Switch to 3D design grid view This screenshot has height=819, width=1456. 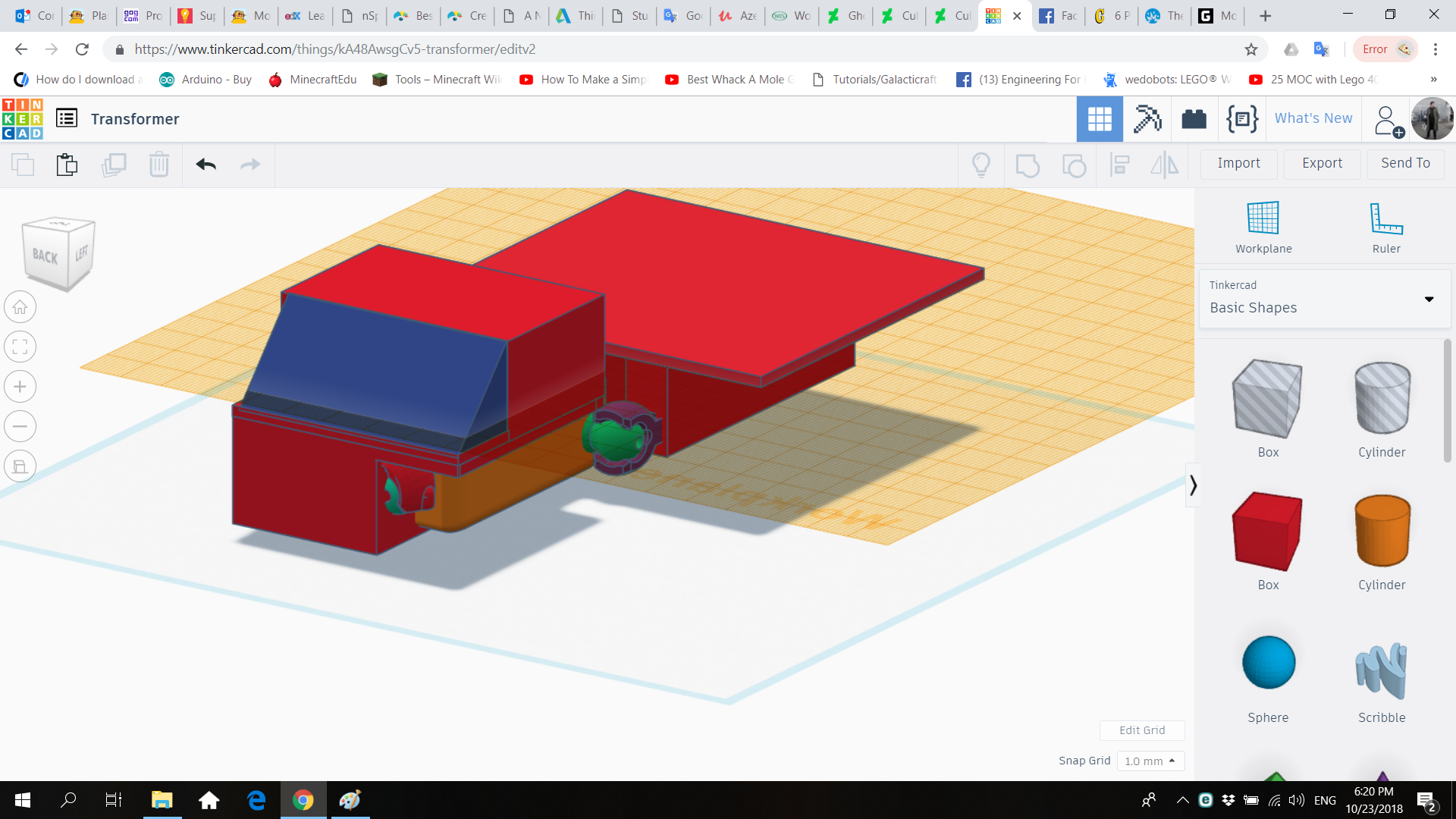point(1100,119)
